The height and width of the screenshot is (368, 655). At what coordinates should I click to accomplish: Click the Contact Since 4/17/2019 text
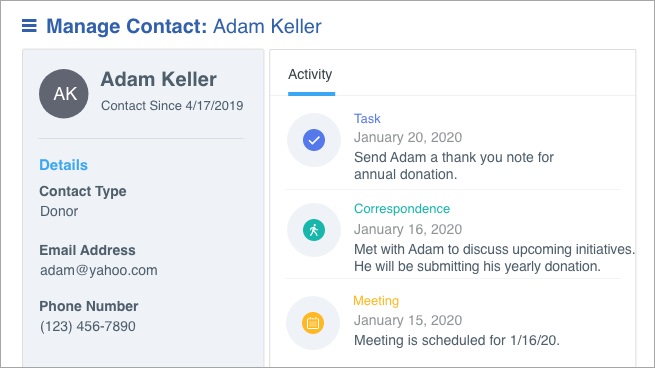[x=172, y=106]
